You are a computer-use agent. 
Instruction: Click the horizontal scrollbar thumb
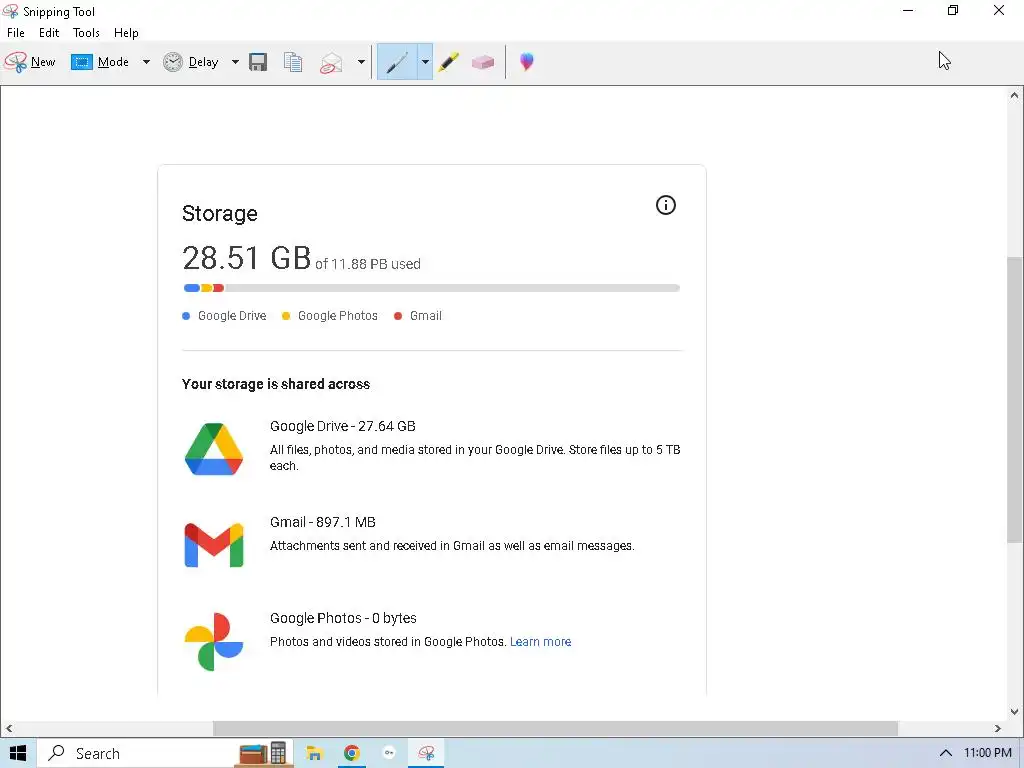pyautogui.click(x=556, y=728)
